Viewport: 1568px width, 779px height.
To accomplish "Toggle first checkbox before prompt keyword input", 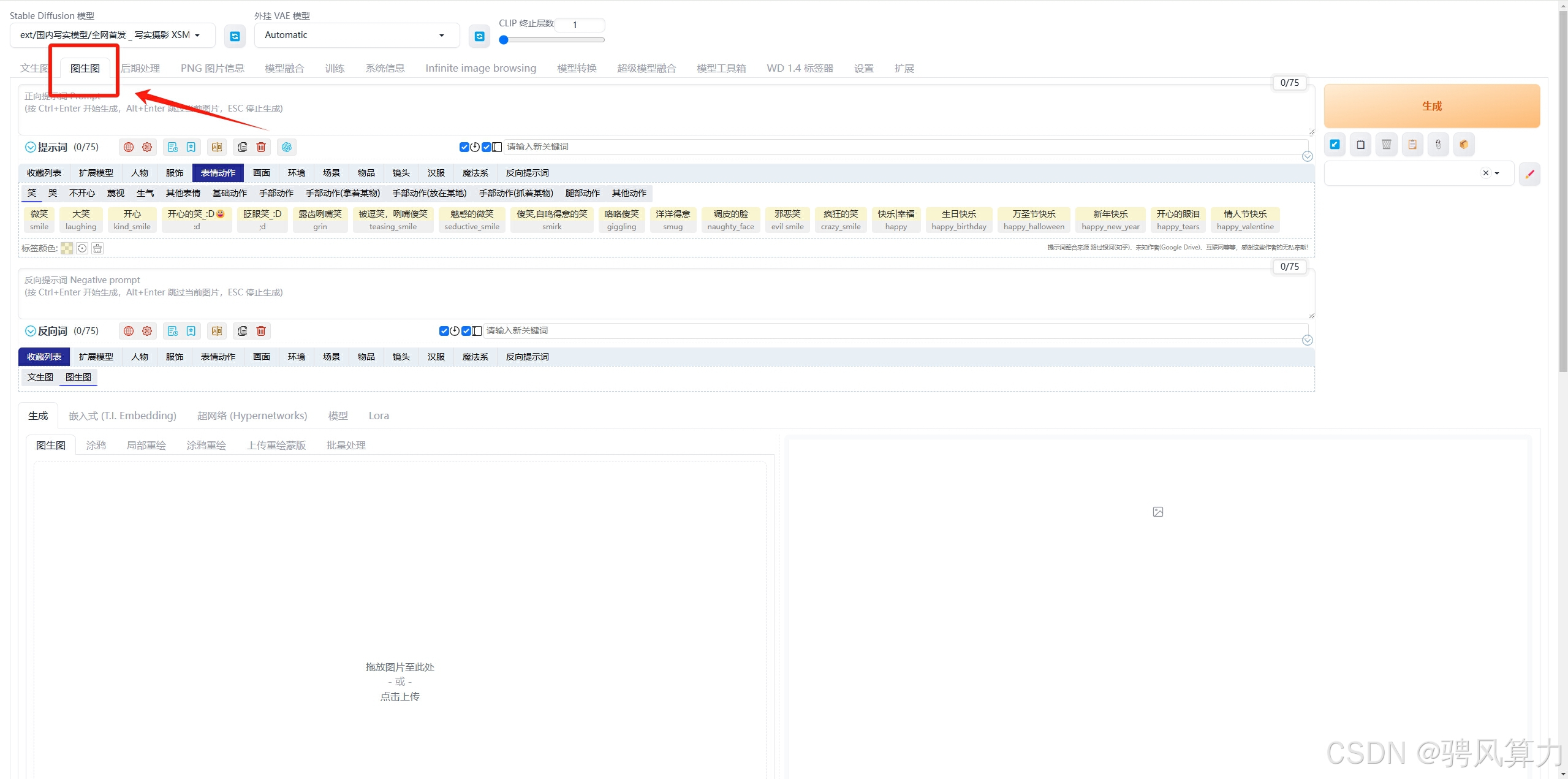I will [x=464, y=147].
